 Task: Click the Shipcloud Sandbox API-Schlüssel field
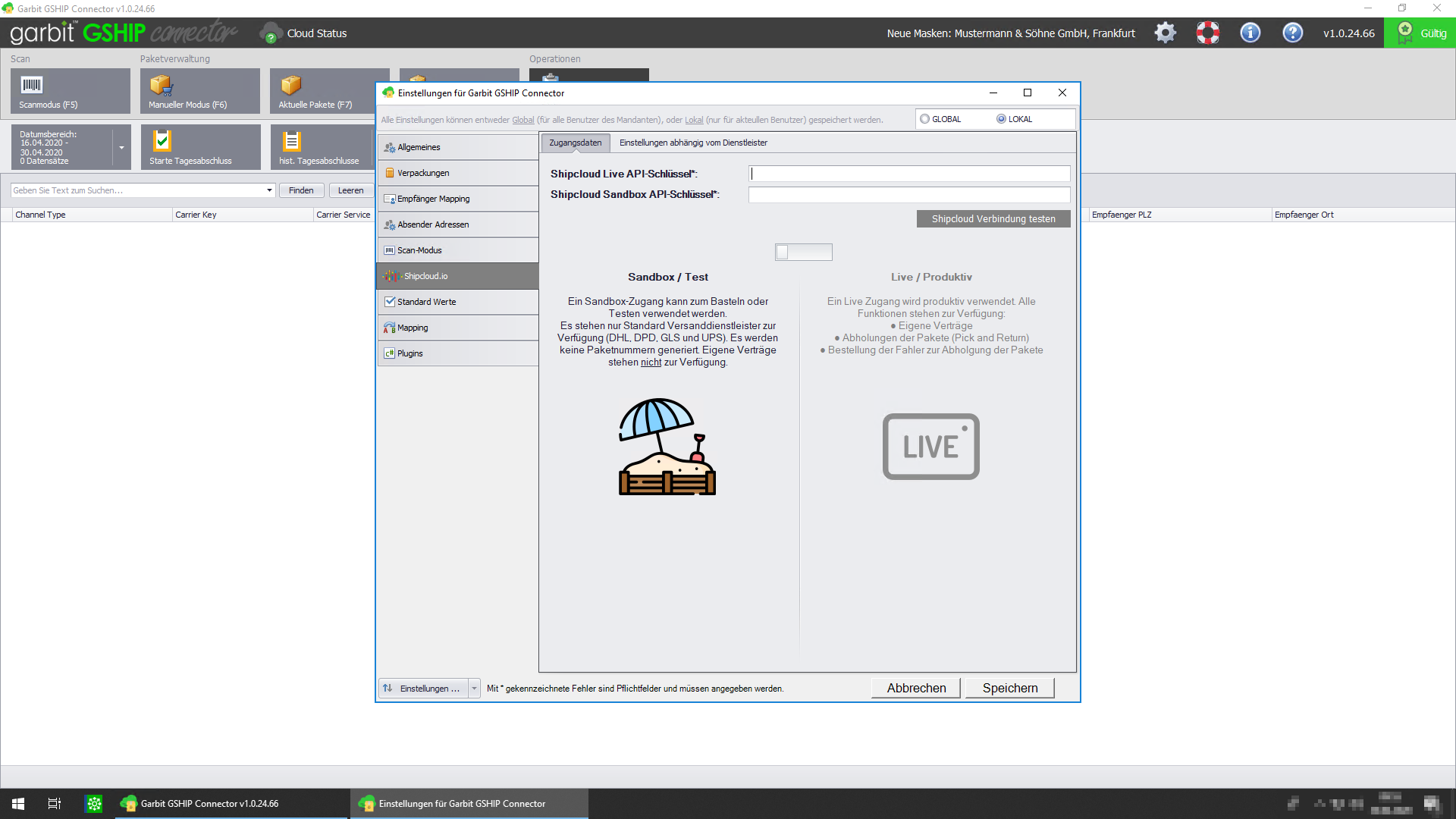click(908, 195)
